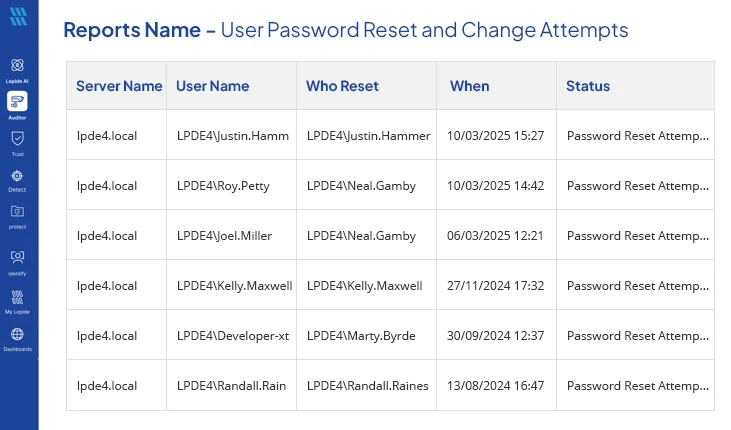Viewport: 731px width, 430px height.
Task: Select the 27/11/2024 17:32 date cell
Action: (x=496, y=285)
